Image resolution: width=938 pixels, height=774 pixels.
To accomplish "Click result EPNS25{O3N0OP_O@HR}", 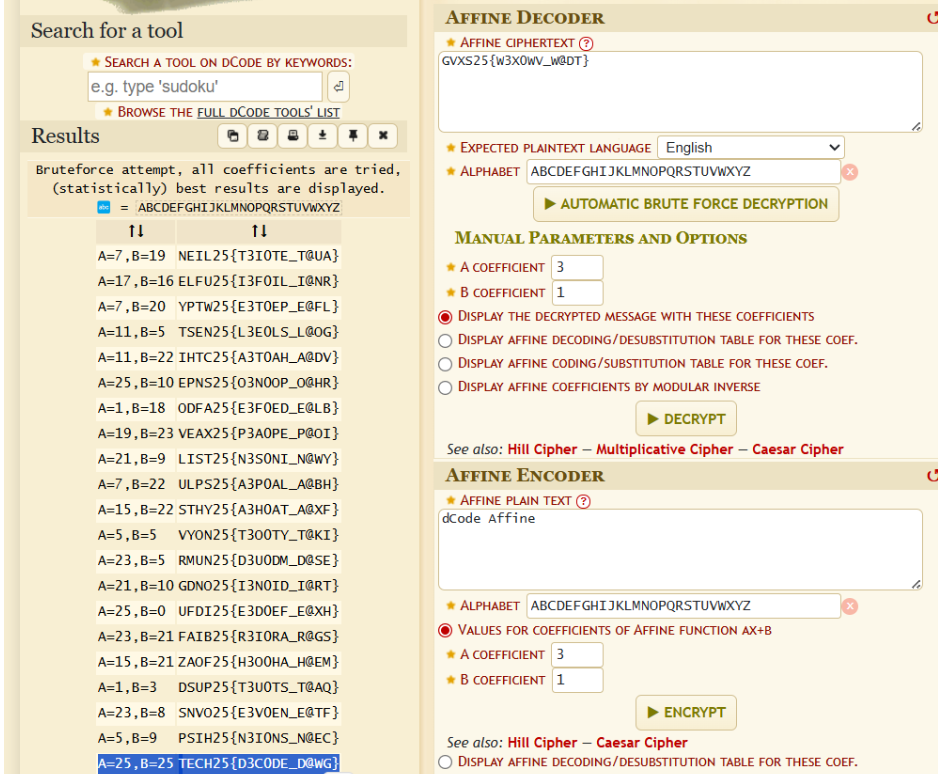I will (x=258, y=383).
